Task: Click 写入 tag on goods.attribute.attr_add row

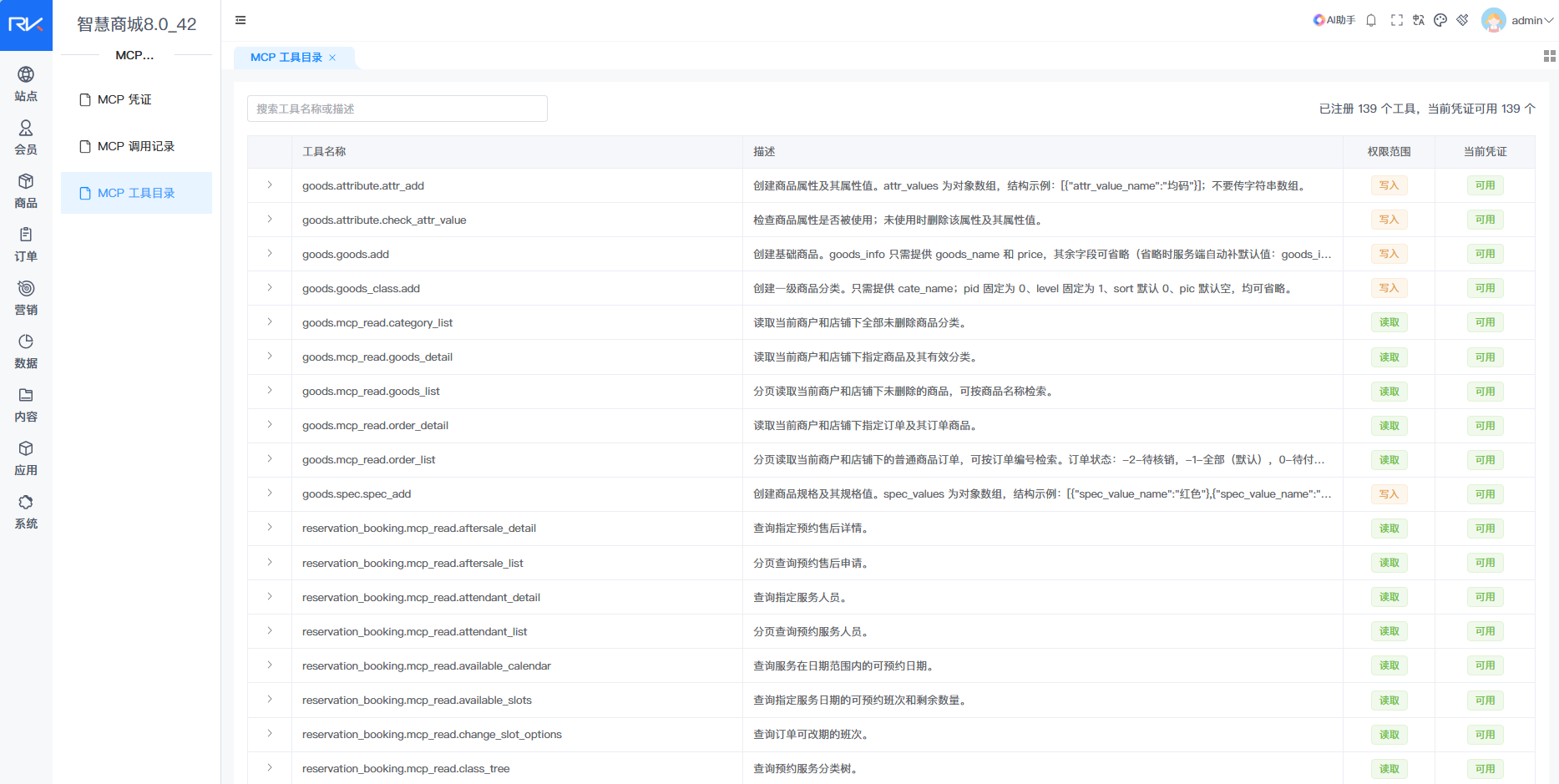Action: coord(1389,185)
